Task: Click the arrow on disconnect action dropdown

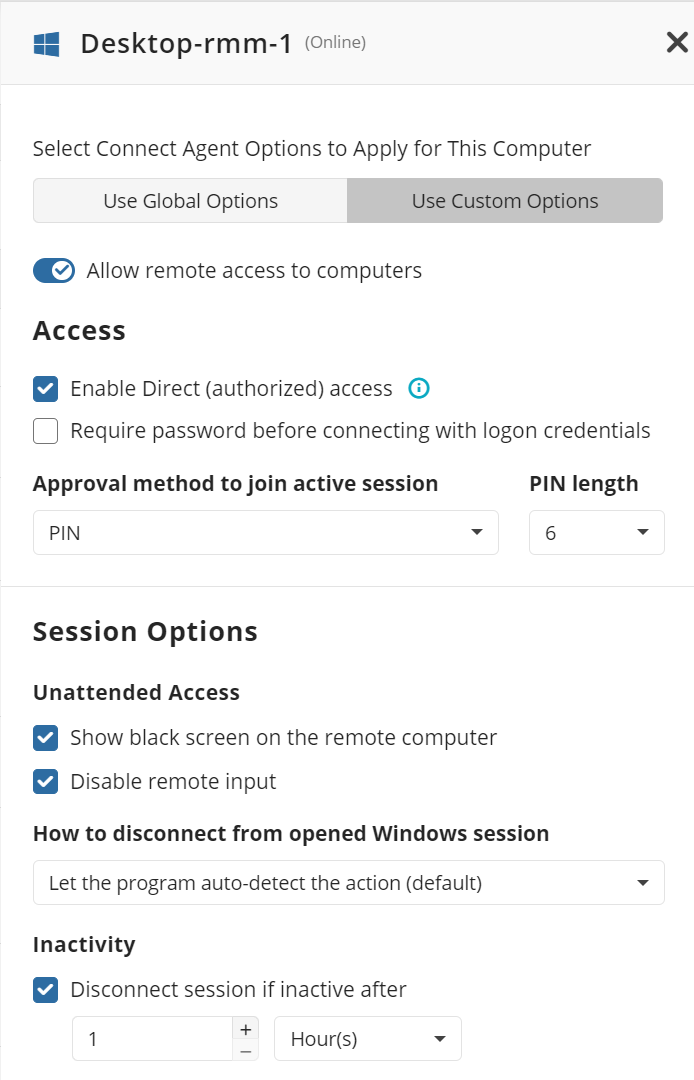Action: [643, 882]
